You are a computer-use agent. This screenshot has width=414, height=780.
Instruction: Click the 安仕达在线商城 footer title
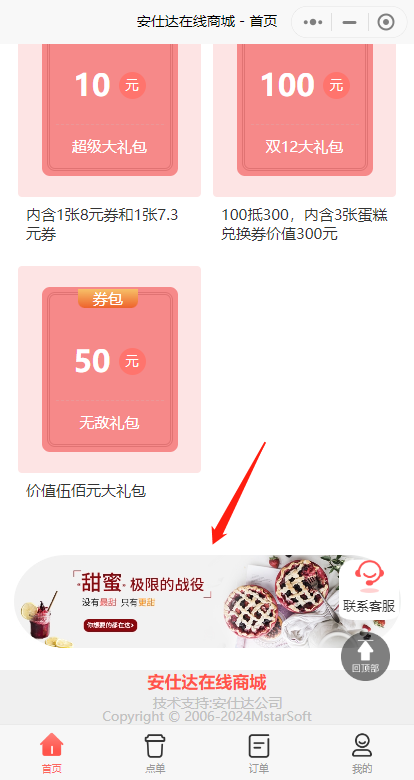(207, 682)
